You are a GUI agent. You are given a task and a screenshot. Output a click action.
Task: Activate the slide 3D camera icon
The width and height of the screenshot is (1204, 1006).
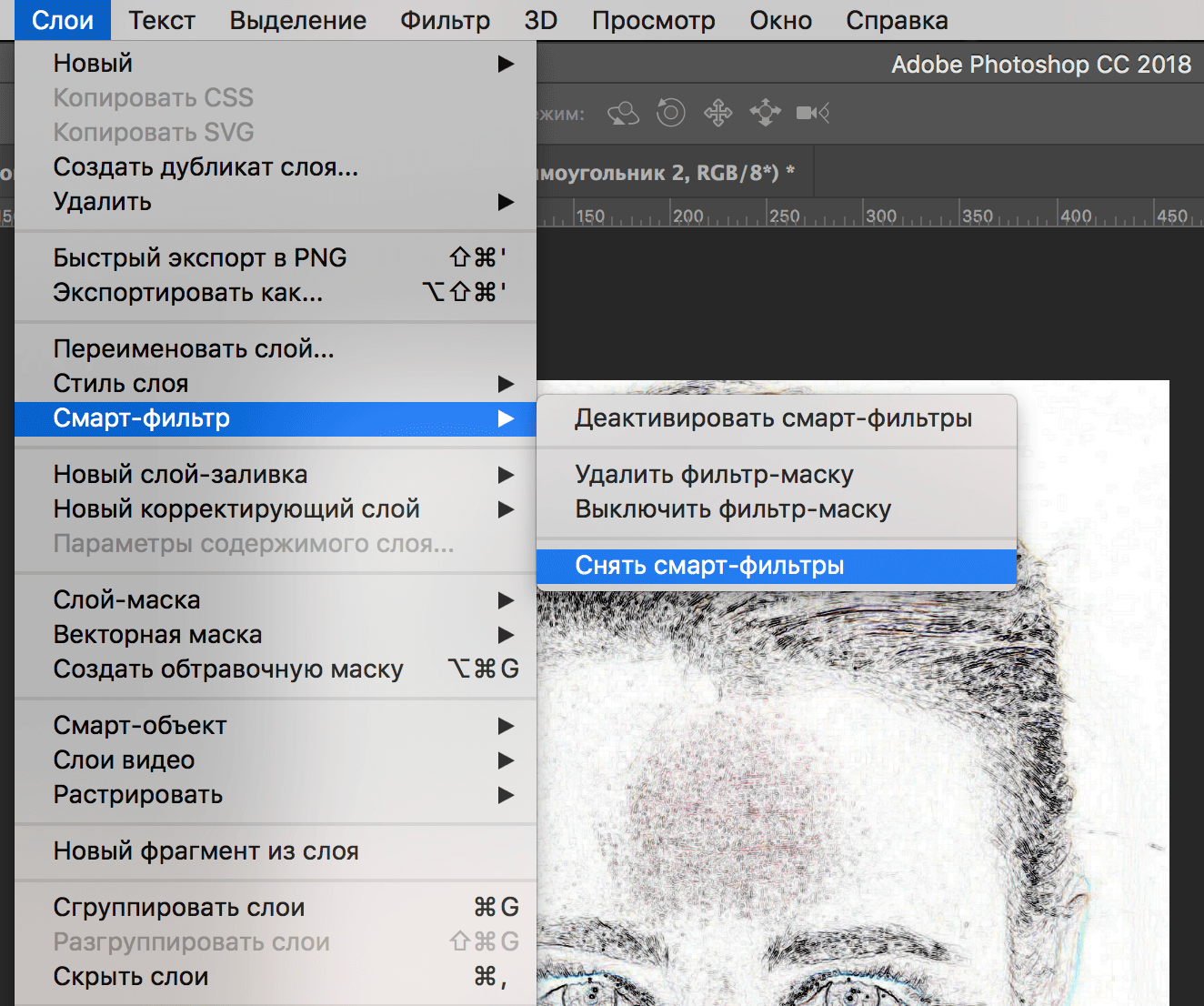pyautogui.click(x=765, y=112)
